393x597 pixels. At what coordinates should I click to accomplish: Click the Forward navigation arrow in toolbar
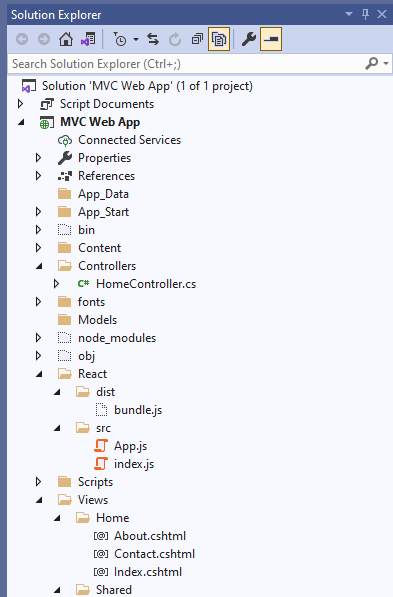coord(44,39)
